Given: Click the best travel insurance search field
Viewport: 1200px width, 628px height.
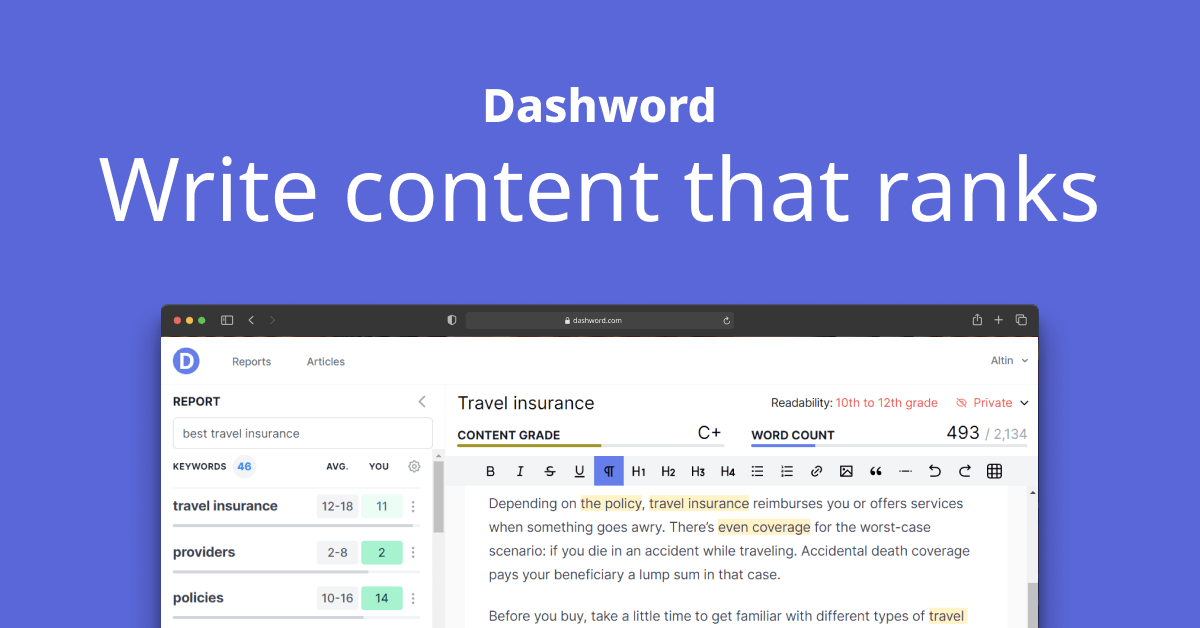Looking at the screenshot, I should pos(302,433).
